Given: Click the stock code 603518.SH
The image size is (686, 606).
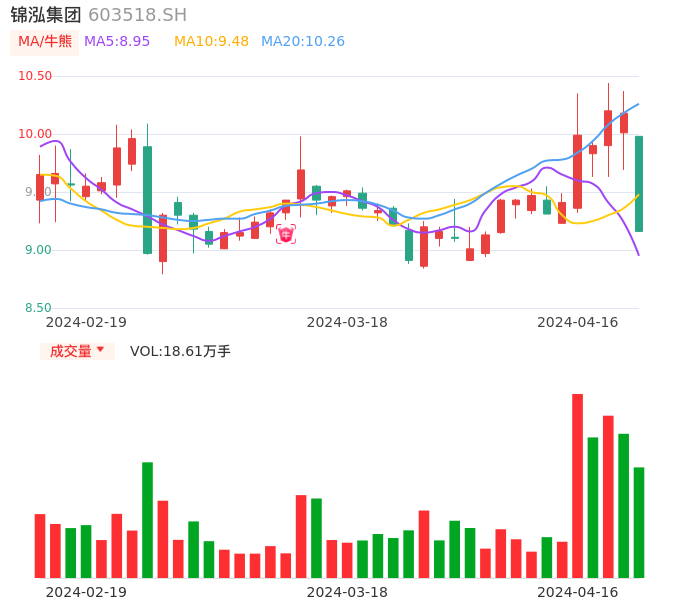Looking at the screenshot, I should pos(137,15).
